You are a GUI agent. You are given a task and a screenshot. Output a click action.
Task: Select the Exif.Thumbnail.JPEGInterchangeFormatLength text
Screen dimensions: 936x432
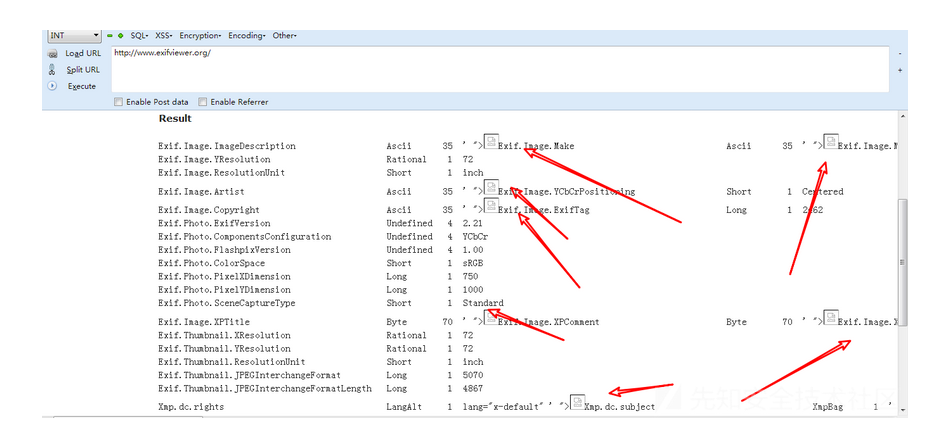tap(265, 388)
